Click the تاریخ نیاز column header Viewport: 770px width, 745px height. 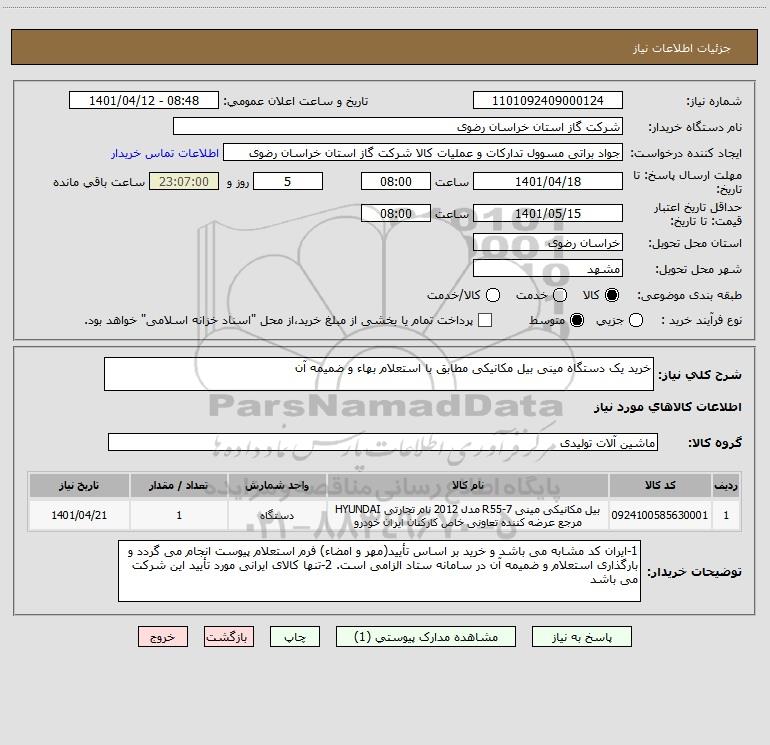coord(79,486)
